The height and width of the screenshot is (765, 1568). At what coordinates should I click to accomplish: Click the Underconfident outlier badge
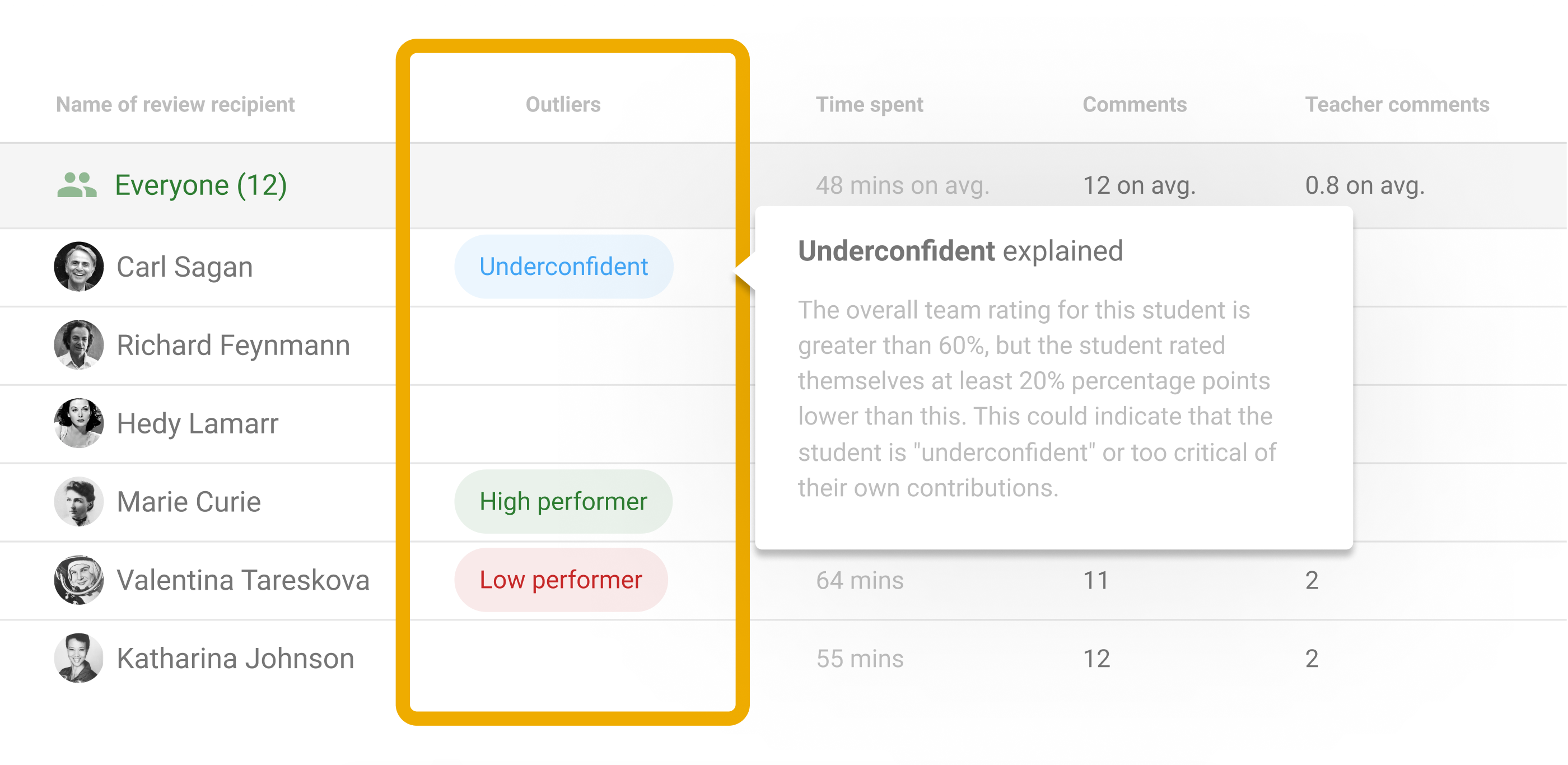coord(563,267)
